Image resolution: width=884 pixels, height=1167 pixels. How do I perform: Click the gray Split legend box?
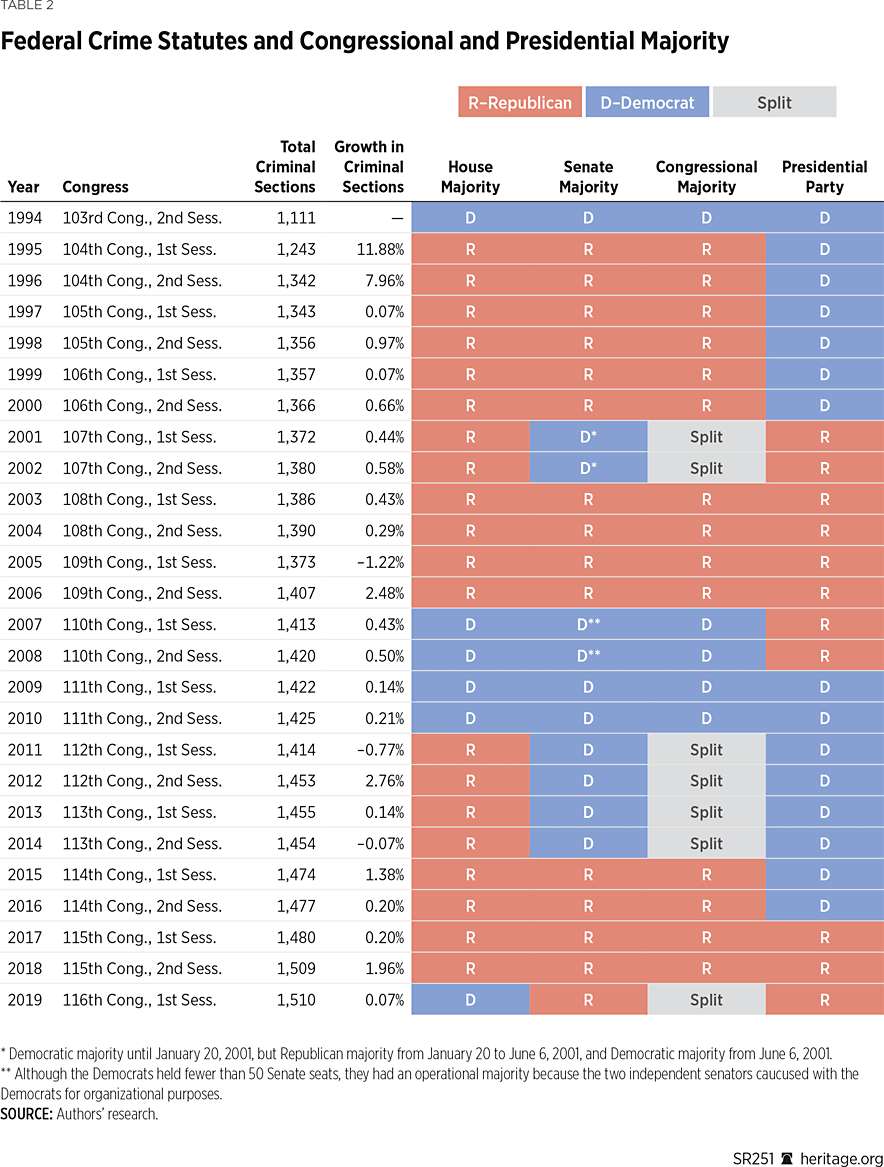point(774,102)
